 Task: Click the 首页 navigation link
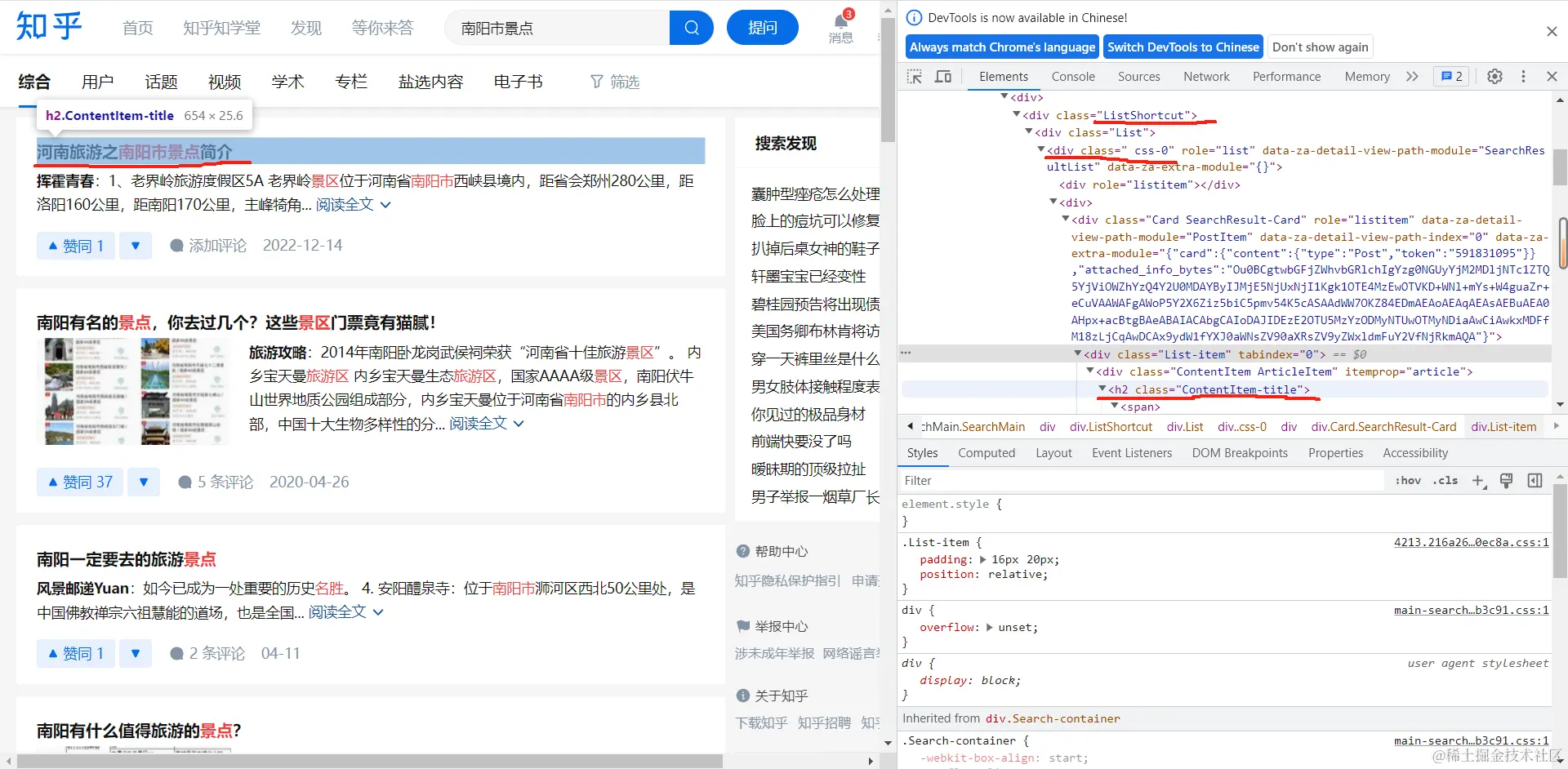(x=138, y=28)
